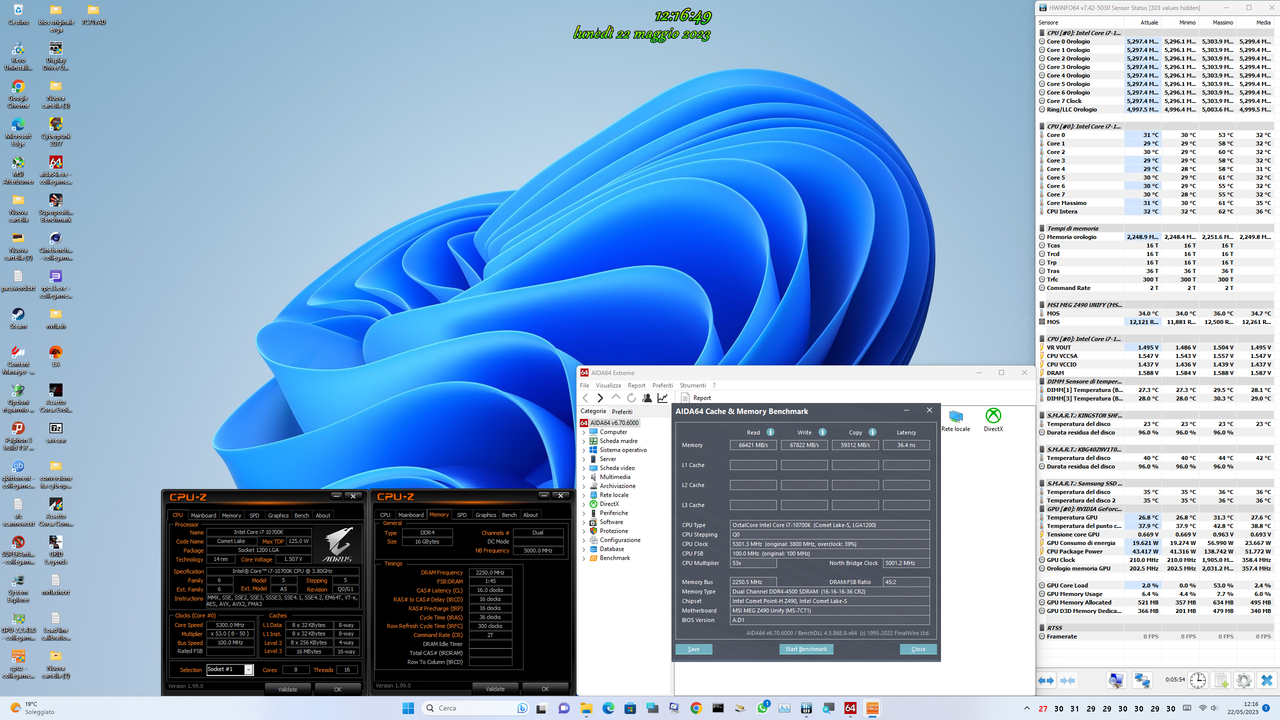Click the info icon next to Read column
The height and width of the screenshot is (720, 1280).
tap(770, 432)
